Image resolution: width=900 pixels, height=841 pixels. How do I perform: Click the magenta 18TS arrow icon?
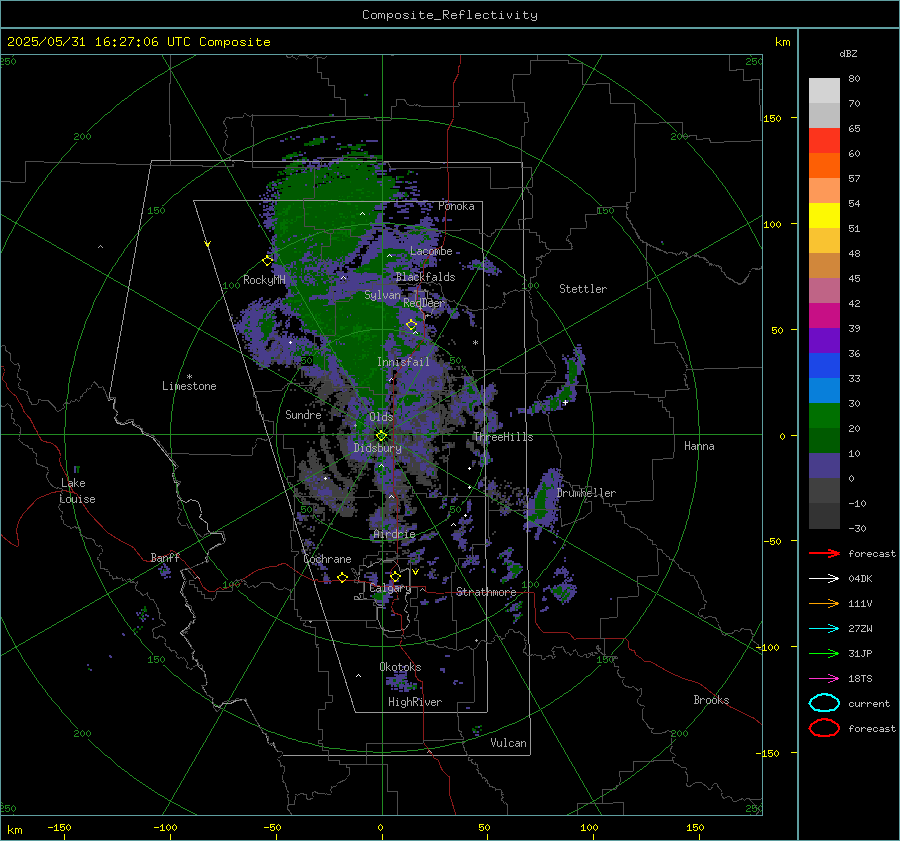(824, 679)
